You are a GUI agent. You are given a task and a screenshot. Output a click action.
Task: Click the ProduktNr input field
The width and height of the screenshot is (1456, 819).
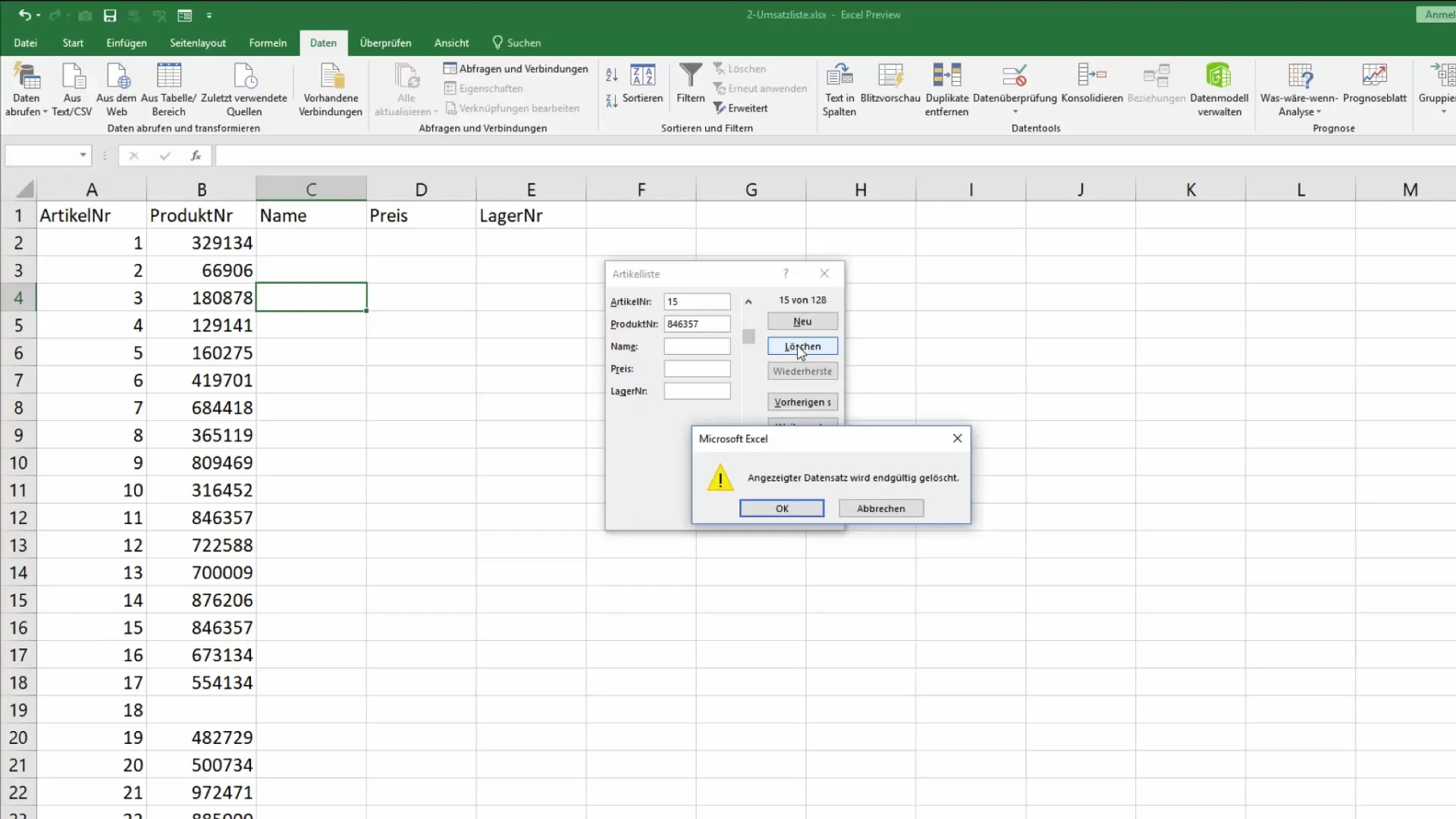click(697, 324)
